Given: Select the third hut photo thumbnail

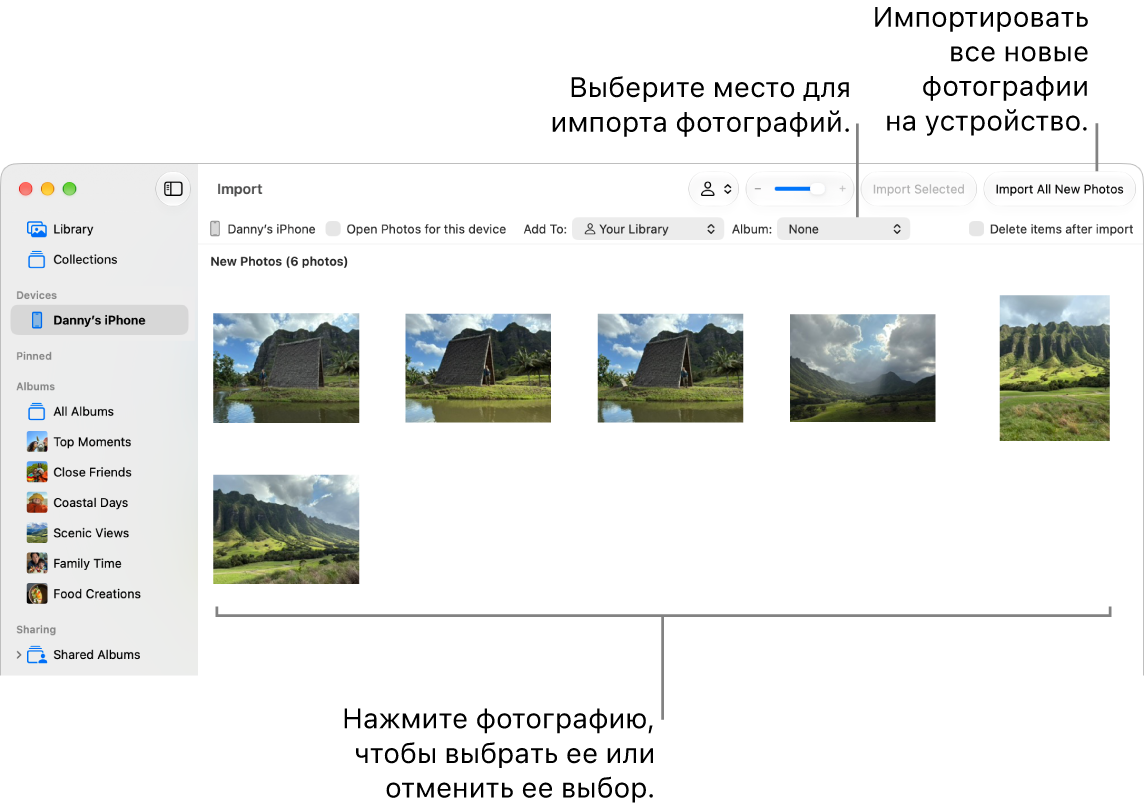Looking at the screenshot, I should 670,368.
